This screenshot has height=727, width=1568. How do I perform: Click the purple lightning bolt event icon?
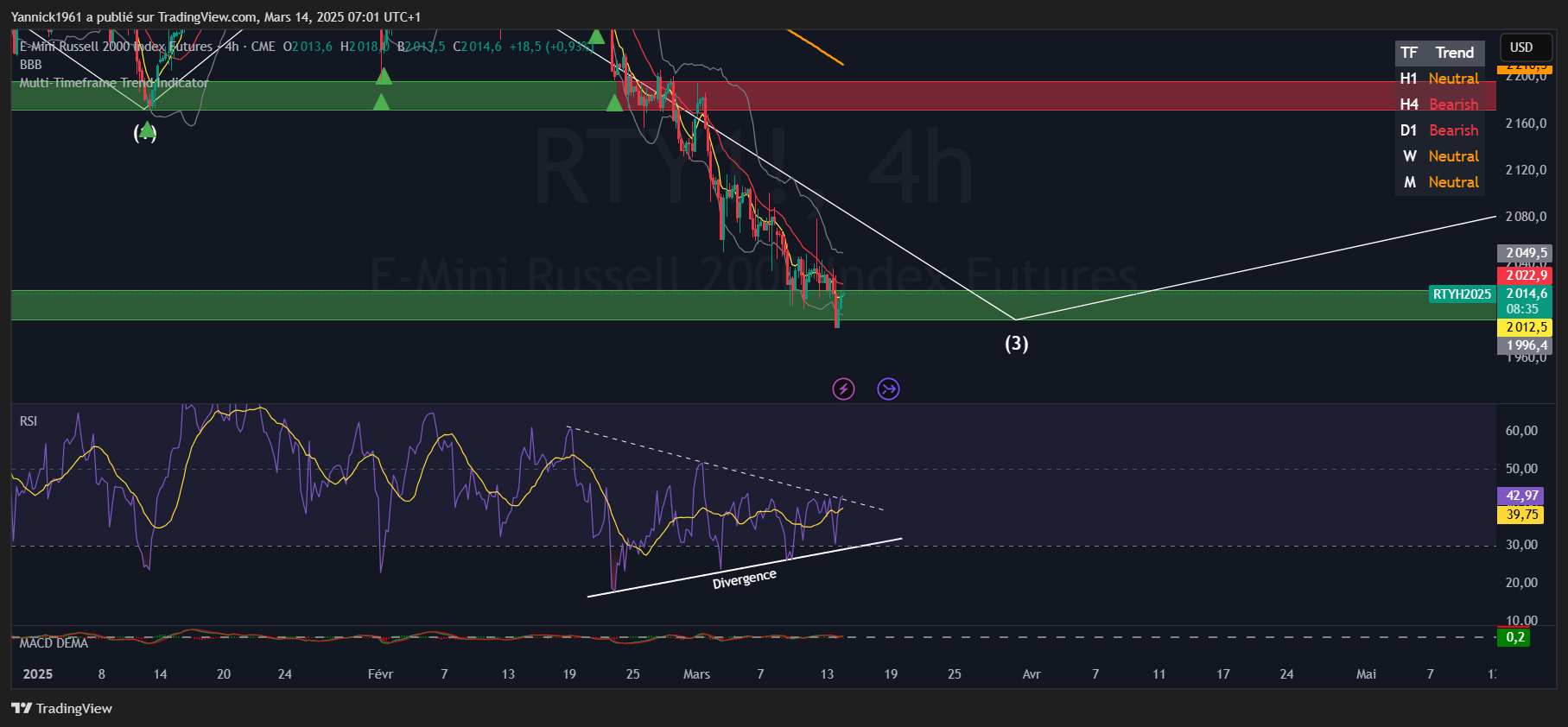pos(843,389)
